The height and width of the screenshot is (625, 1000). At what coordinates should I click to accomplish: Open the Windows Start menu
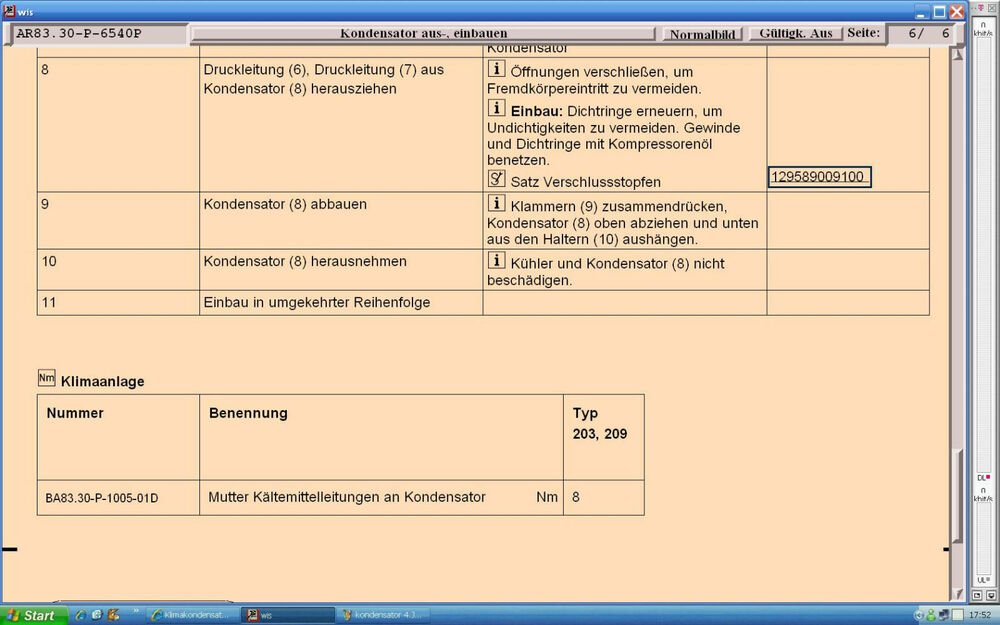[x=32, y=615]
